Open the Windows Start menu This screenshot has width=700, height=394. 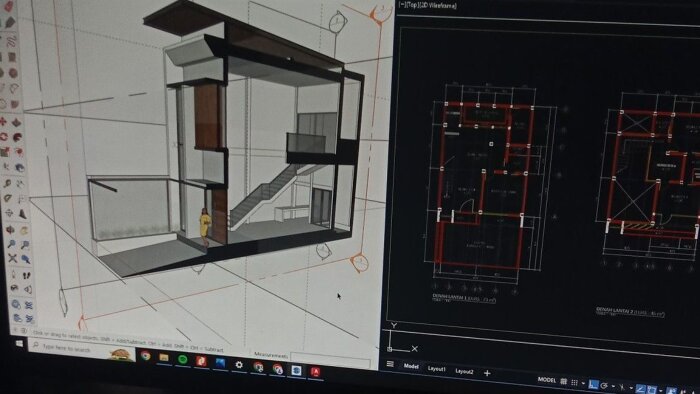click(x=19, y=343)
